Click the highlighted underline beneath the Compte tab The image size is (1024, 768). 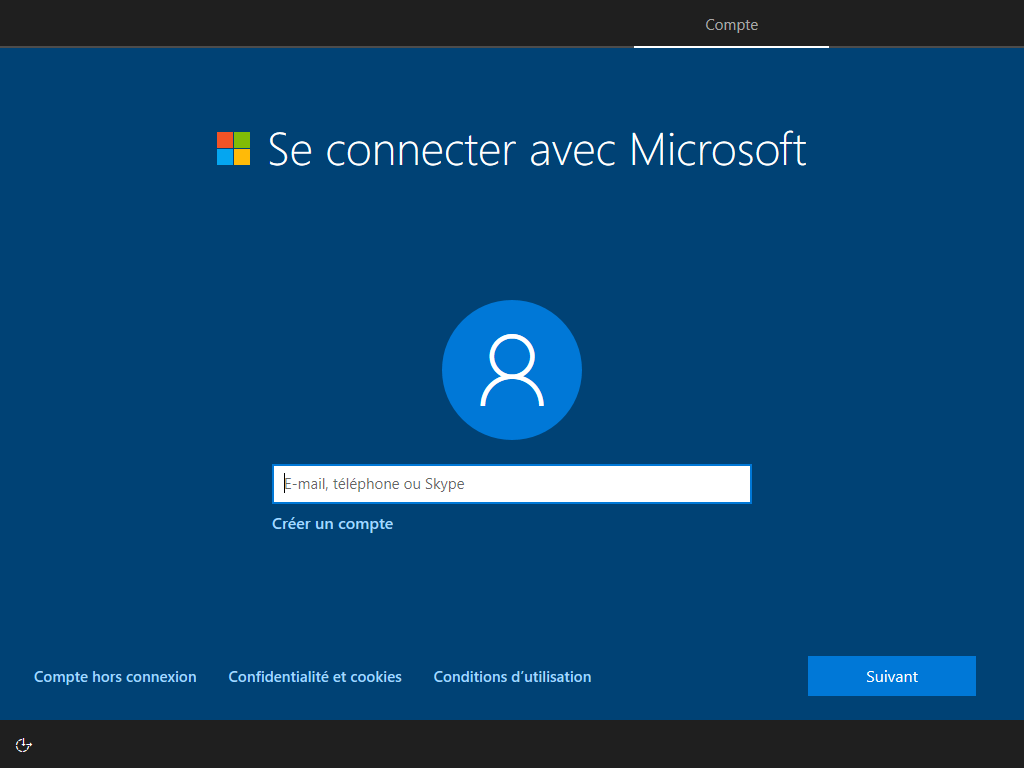click(731, 46)
